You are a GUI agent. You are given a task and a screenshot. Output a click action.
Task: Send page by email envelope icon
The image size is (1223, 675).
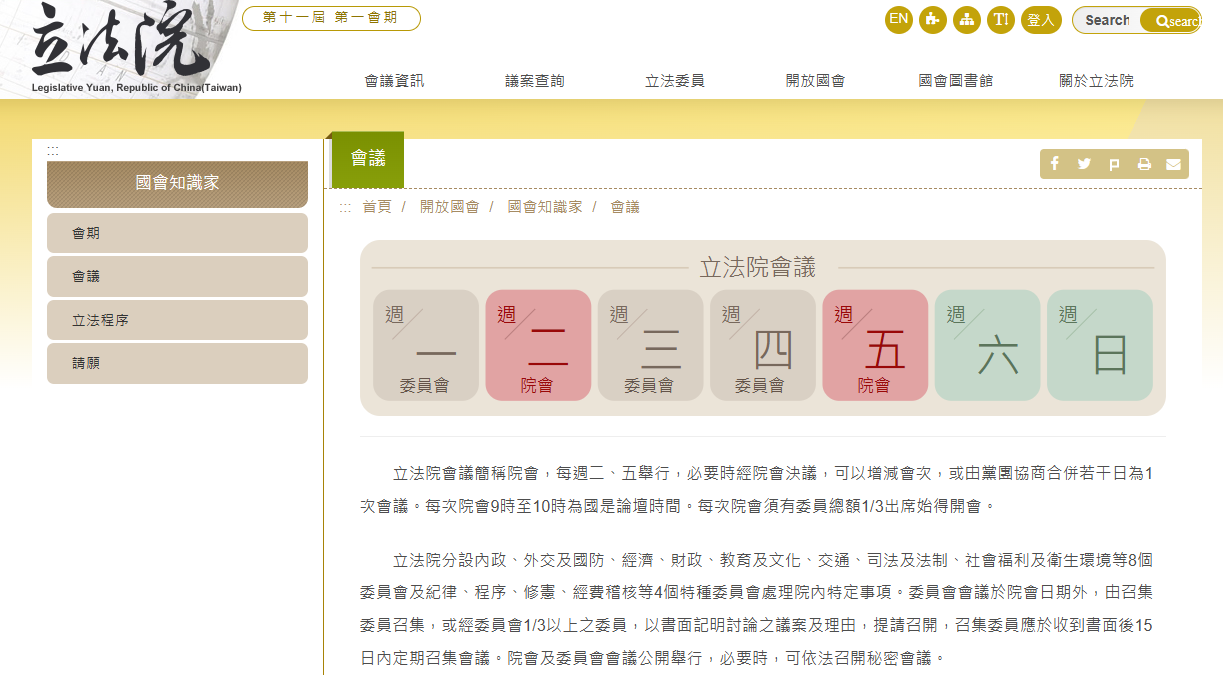[x=1173, y=164]
